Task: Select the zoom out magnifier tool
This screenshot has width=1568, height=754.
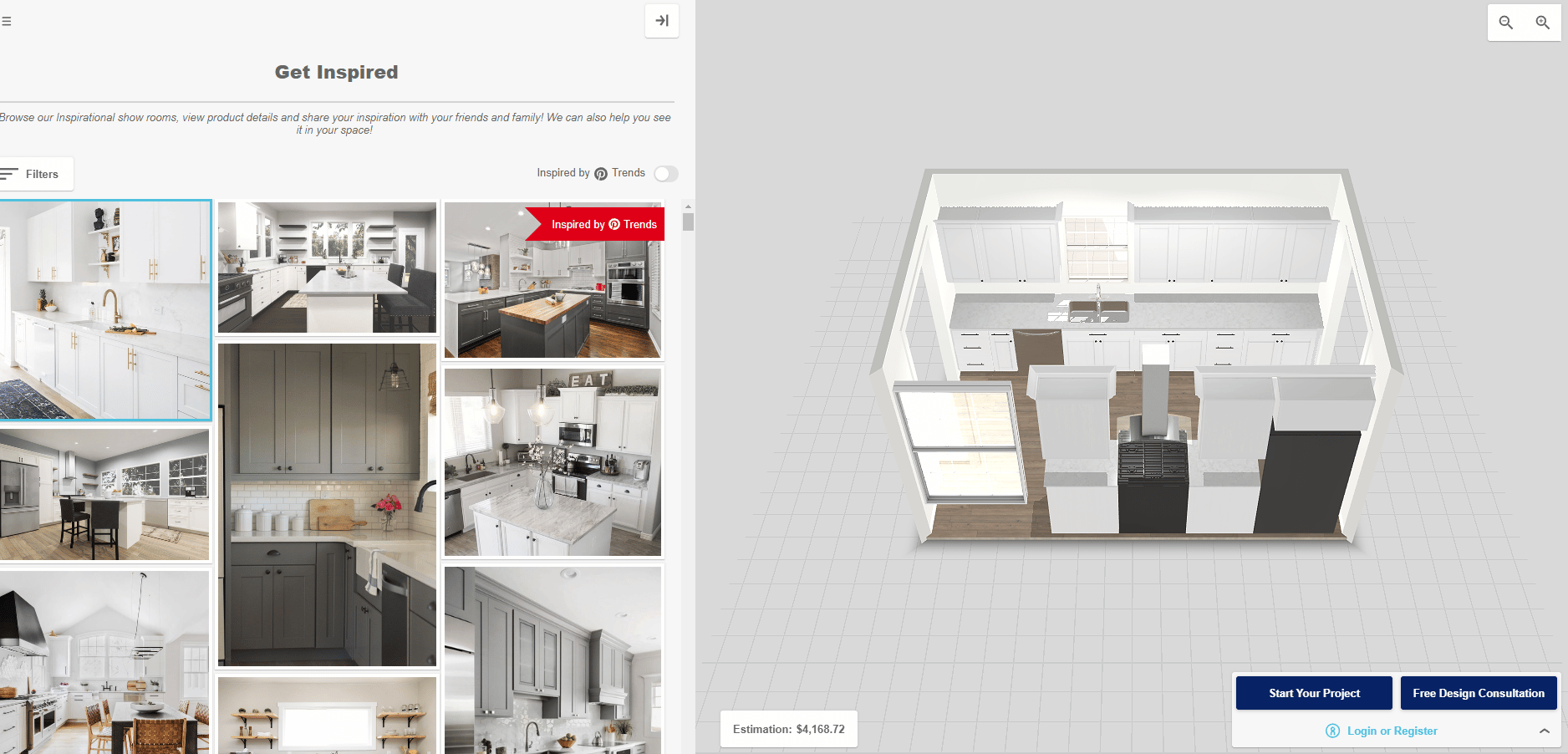Action: point(1504,23)
